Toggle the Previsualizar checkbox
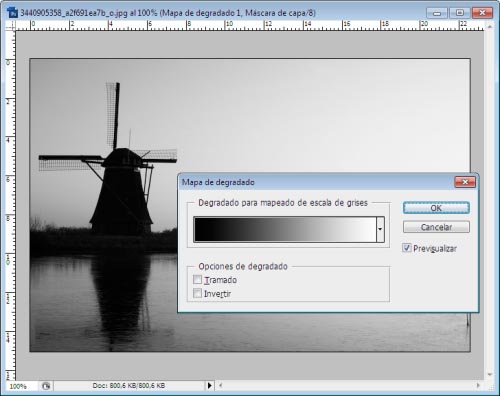Image resolution: width=500 pixels, height=396 pixels. 407,248
